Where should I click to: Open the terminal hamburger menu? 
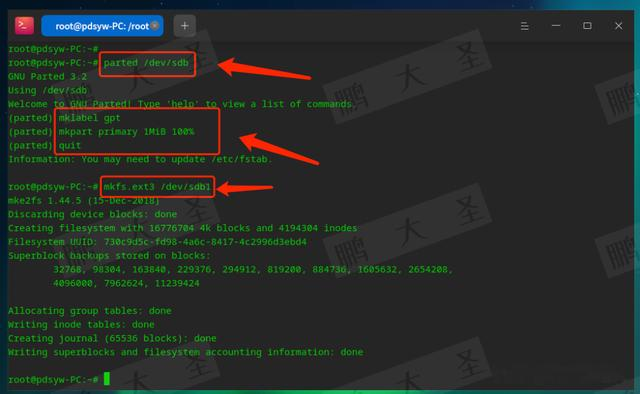524,26
